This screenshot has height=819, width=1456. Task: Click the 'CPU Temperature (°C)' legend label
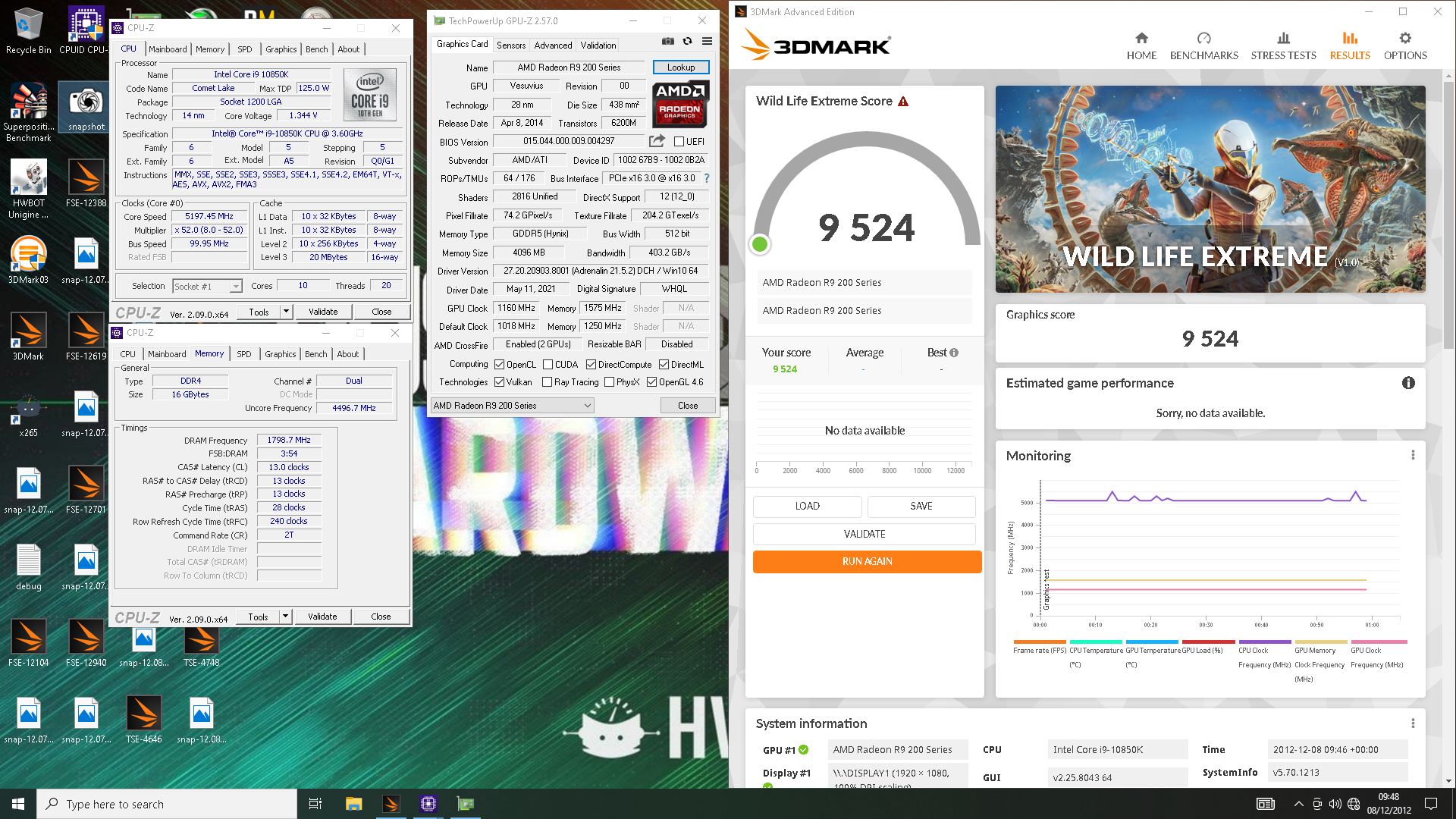point(1096,657)
